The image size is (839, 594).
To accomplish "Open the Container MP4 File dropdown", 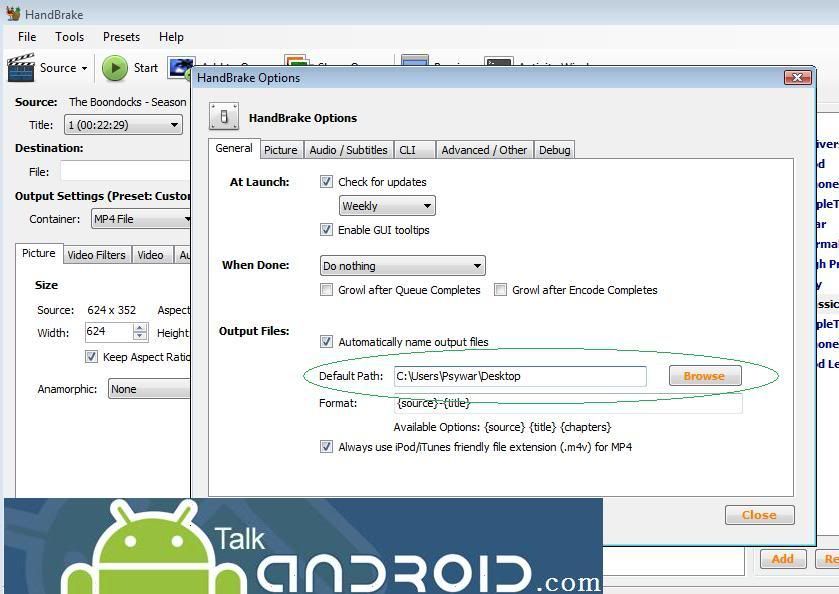I will (141, 219).
